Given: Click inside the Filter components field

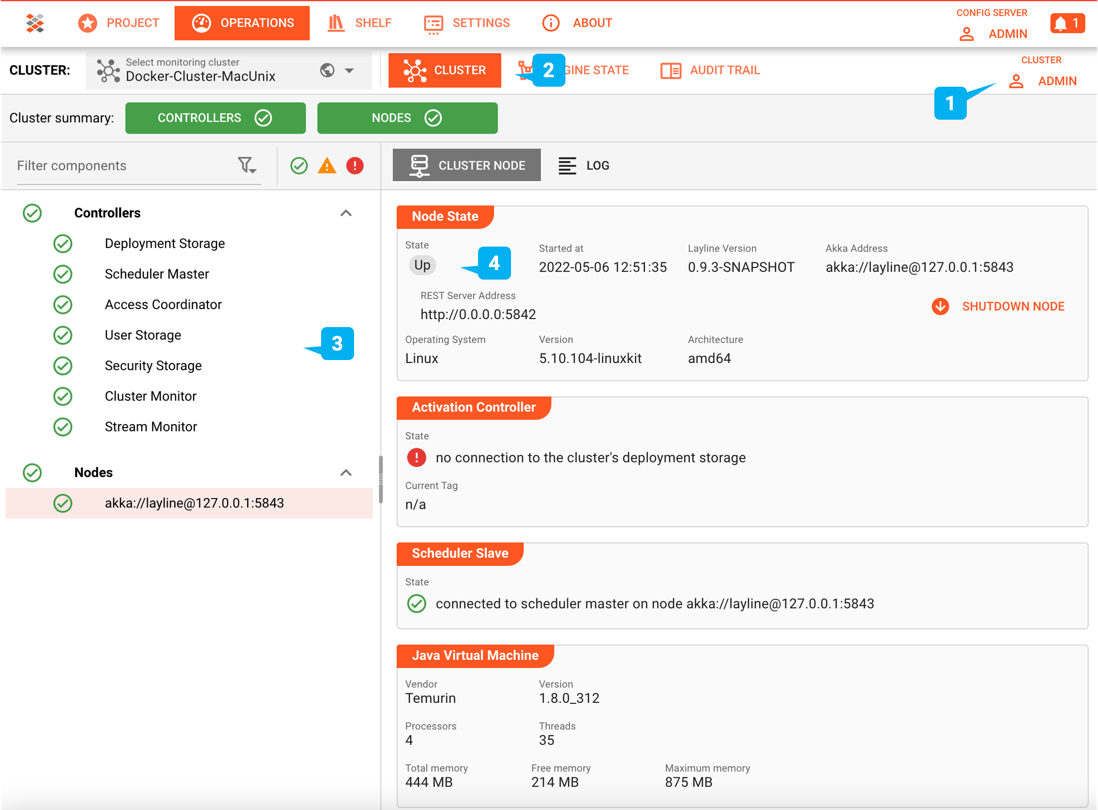Looking at the screenshot, I should click(x=120, y=165).
